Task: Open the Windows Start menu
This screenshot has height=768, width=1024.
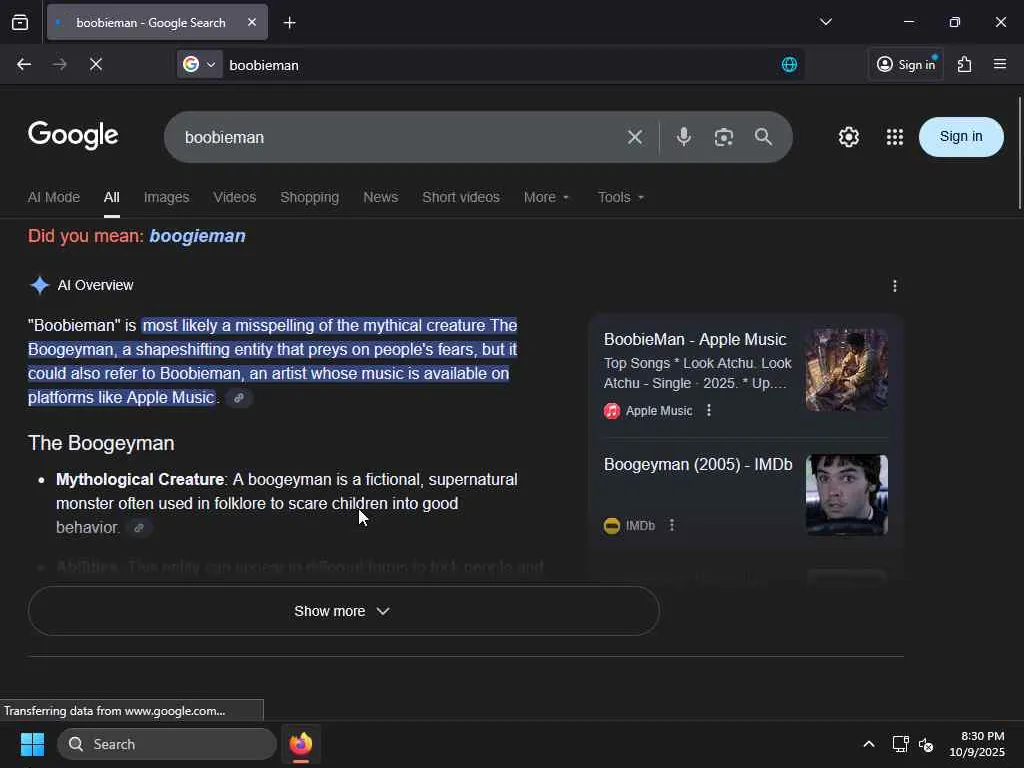Action: 32,744
